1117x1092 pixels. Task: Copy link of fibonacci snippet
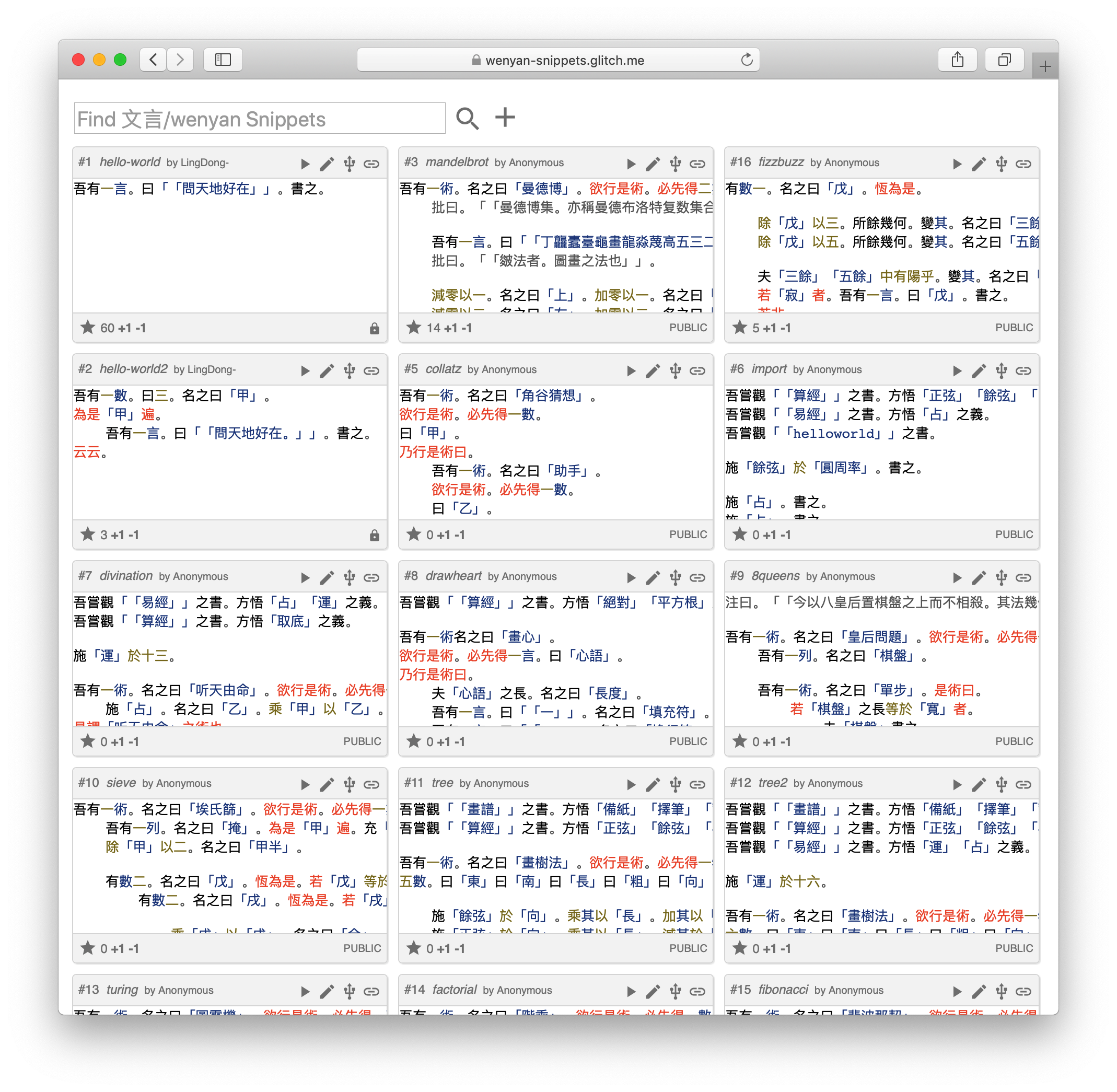(1023, 992)
